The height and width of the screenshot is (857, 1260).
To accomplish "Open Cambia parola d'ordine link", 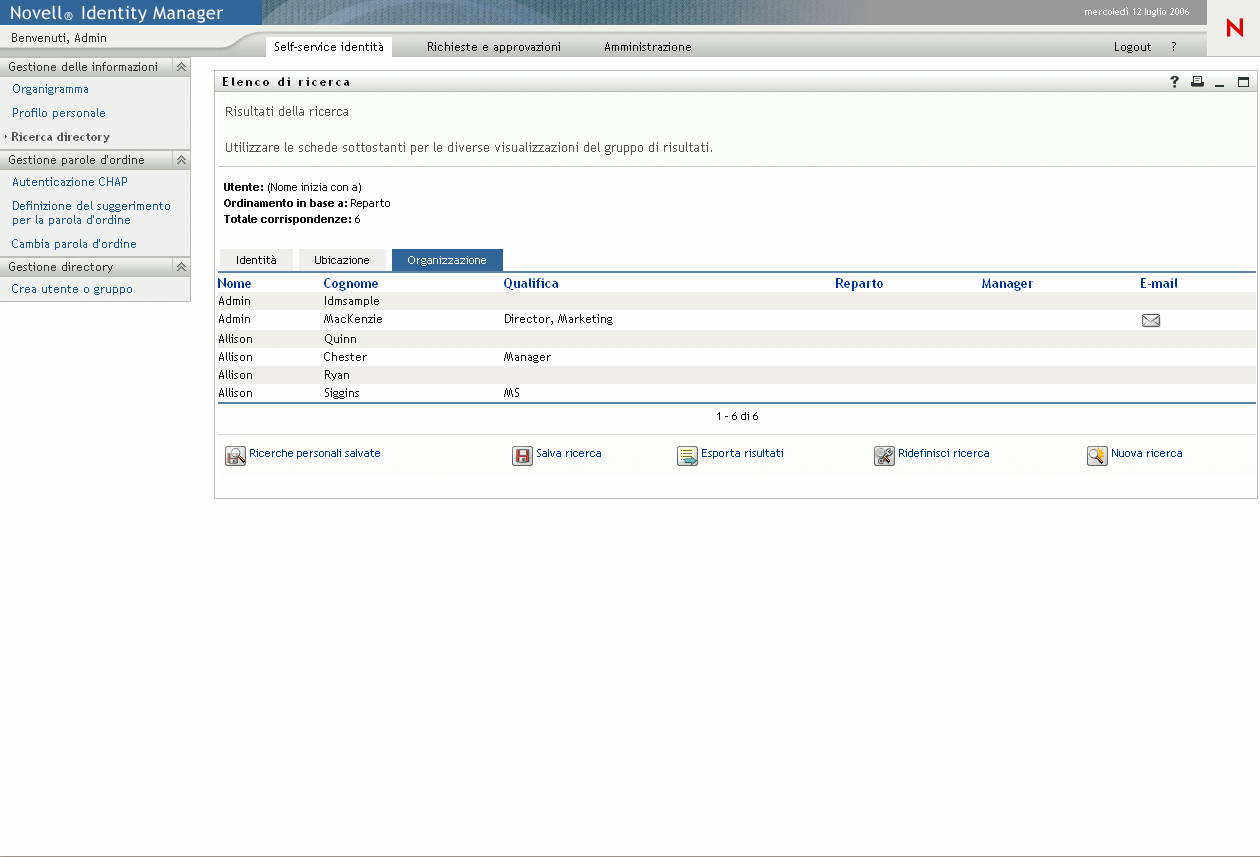I will coord(74,244).
